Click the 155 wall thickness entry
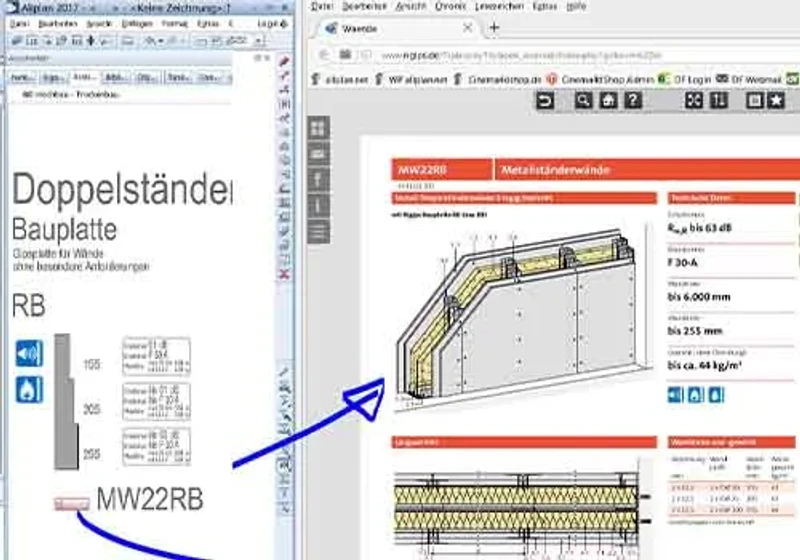Image resolution: width=800 pixels, height=560 pixels. pos(92,364)
